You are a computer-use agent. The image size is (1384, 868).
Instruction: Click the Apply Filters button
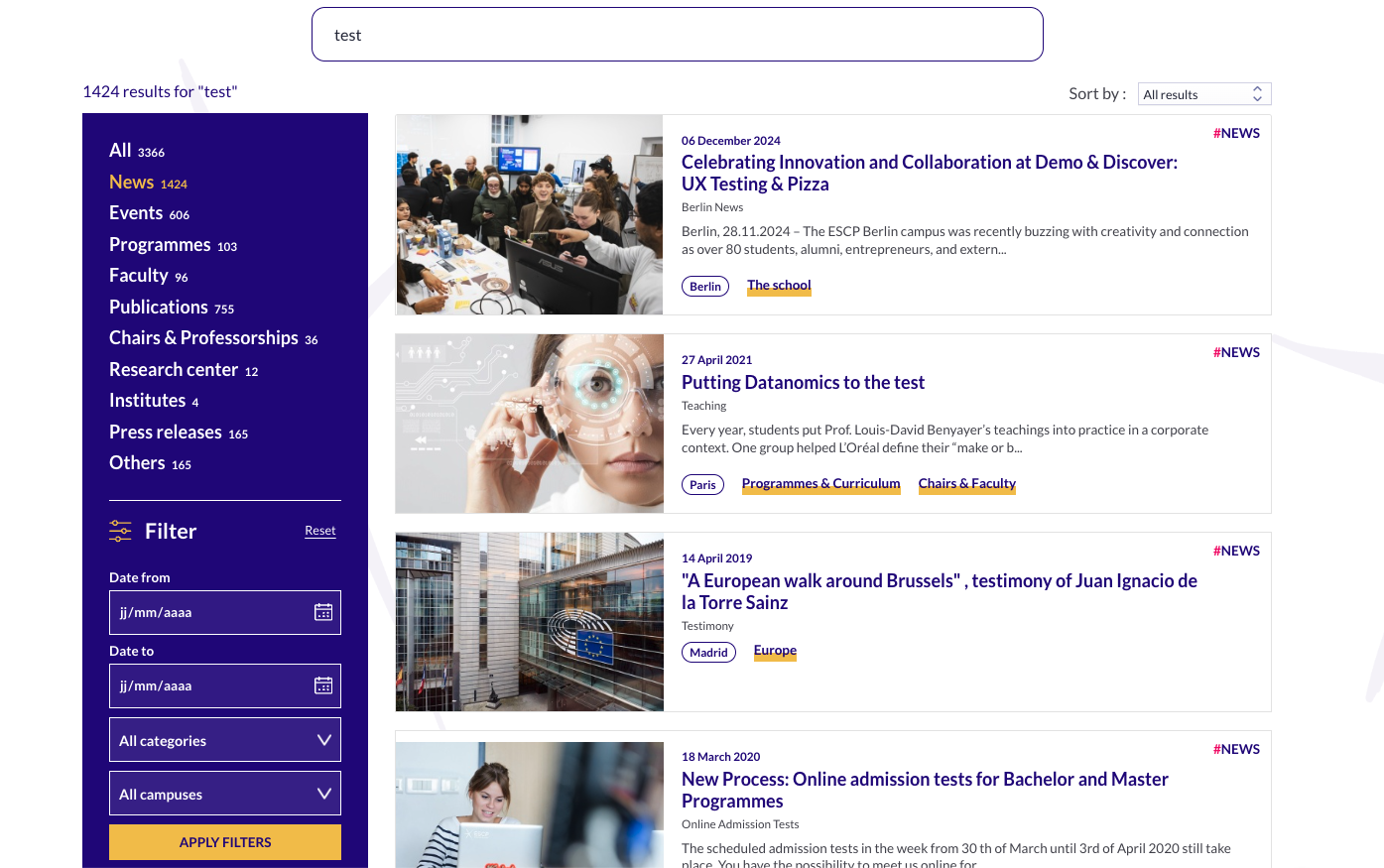tap(225, 842)
